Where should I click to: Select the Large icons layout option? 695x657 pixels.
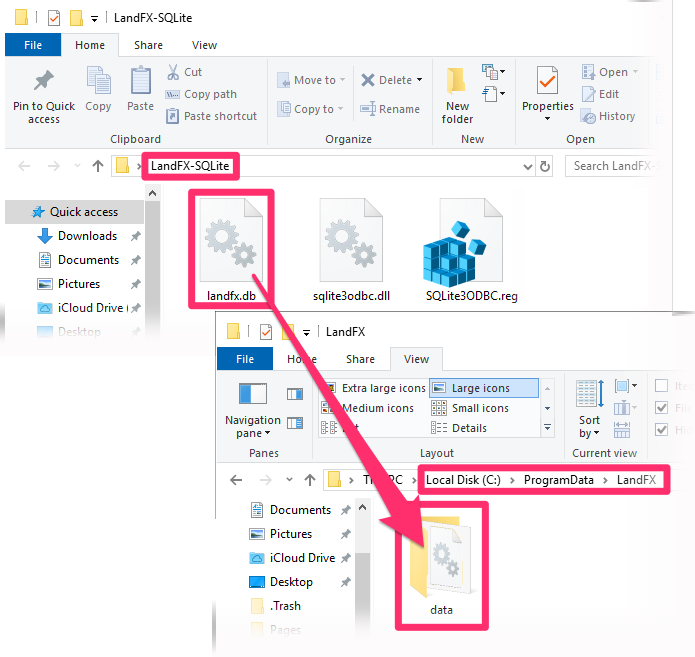point(482,388)
